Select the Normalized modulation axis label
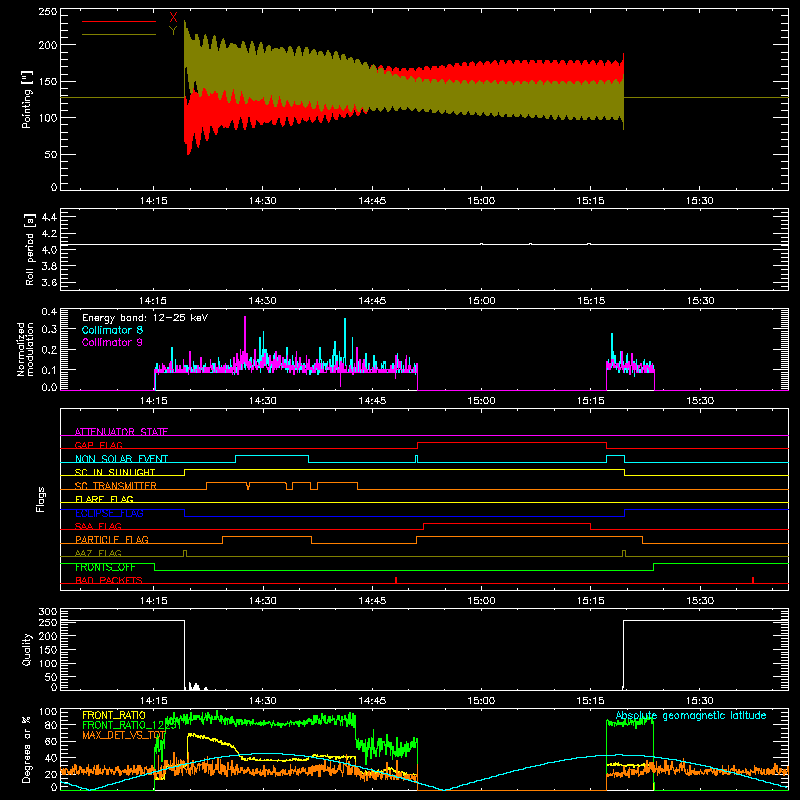The height and width of the screenshot is (800, 800). pos(26,349)
